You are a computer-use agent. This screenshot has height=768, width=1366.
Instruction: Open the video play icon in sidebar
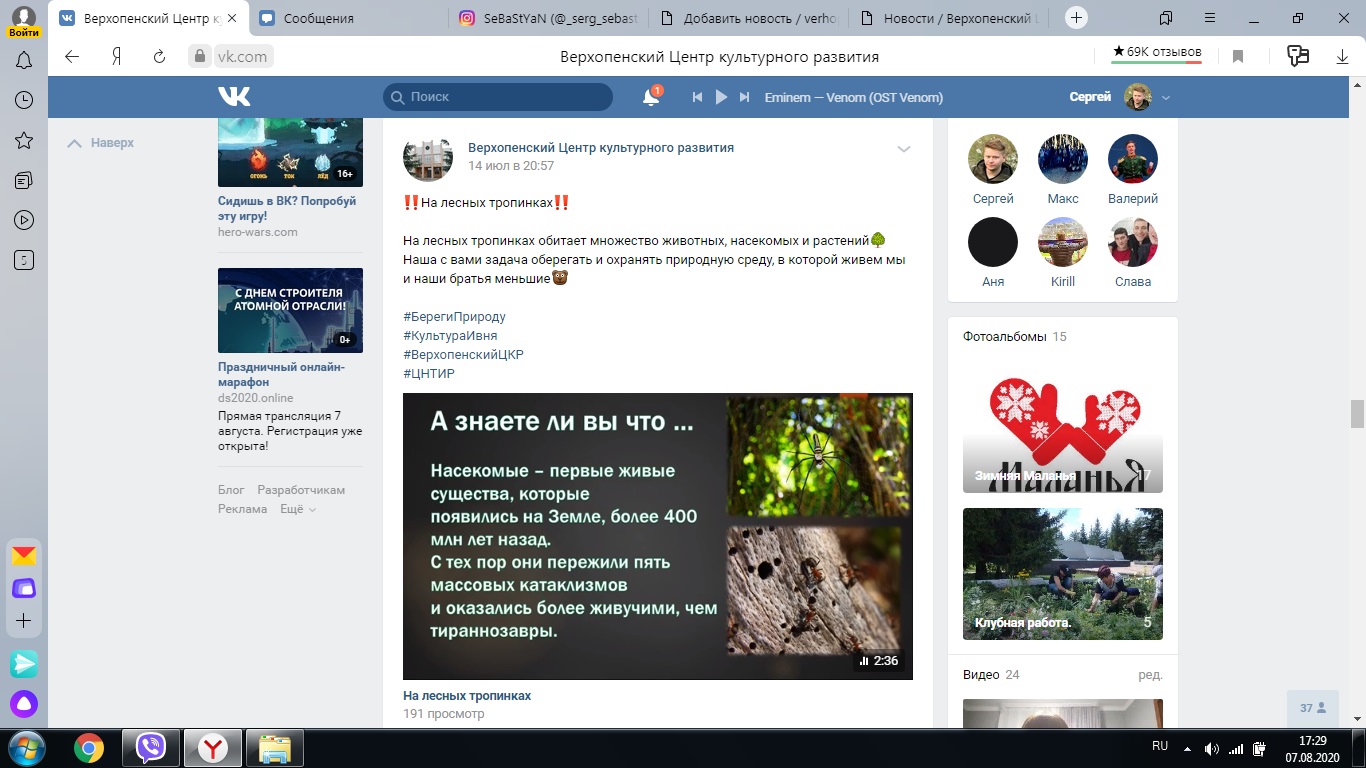(24, 220)
